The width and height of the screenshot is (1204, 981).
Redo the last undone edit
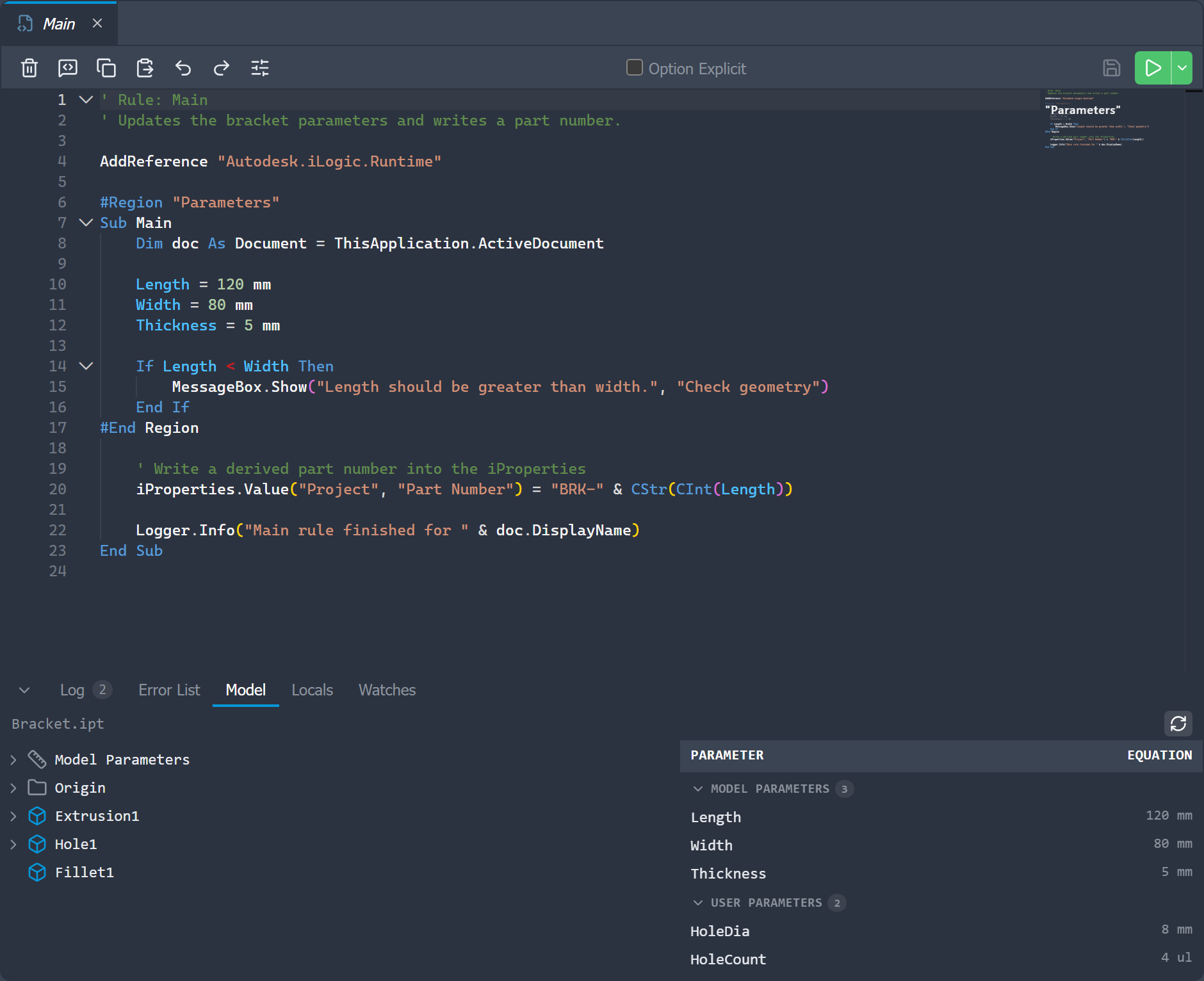(222, 68)
